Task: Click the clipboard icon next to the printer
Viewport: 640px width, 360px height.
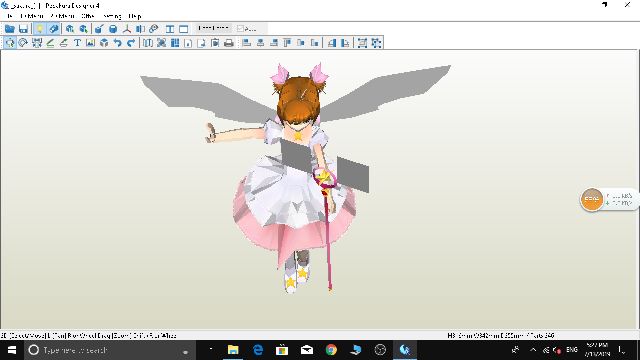Action: [x=215, y=42]
